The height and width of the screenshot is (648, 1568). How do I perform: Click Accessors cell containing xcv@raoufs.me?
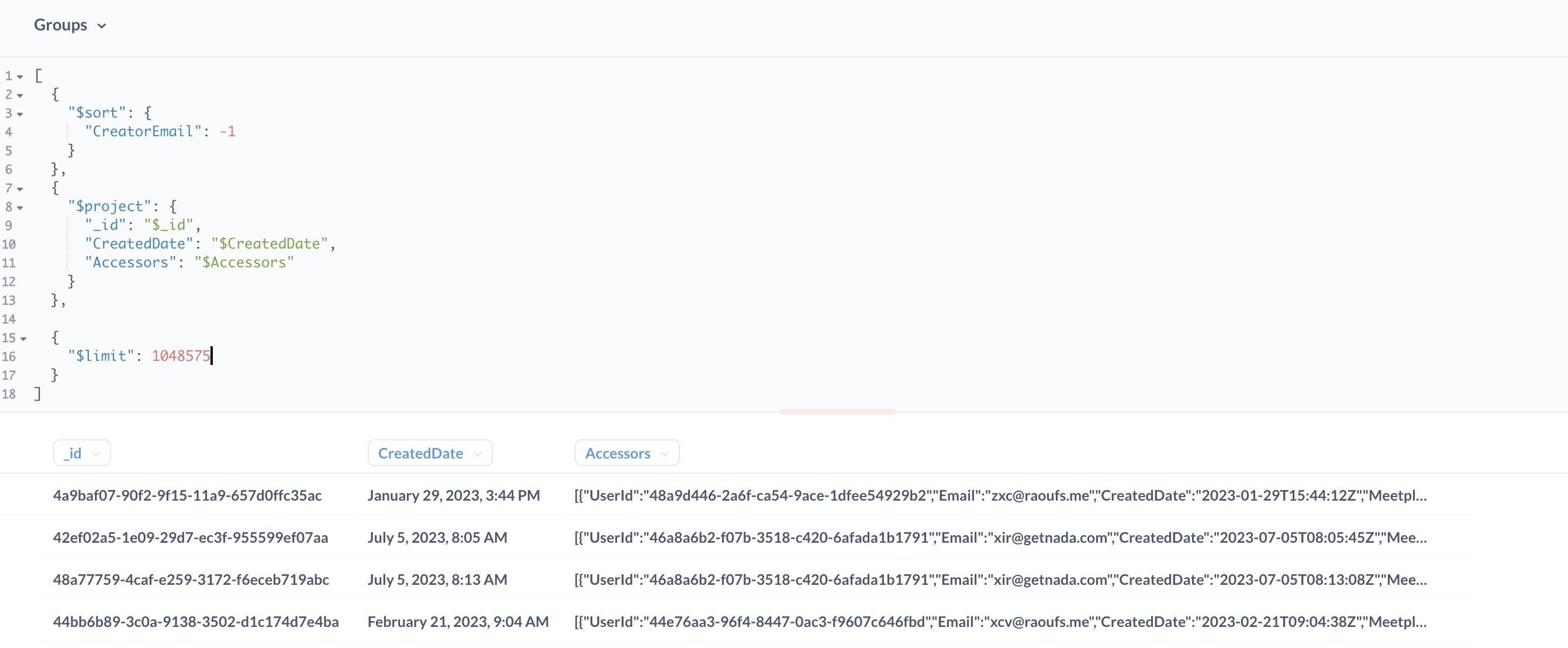(1000, 622)
